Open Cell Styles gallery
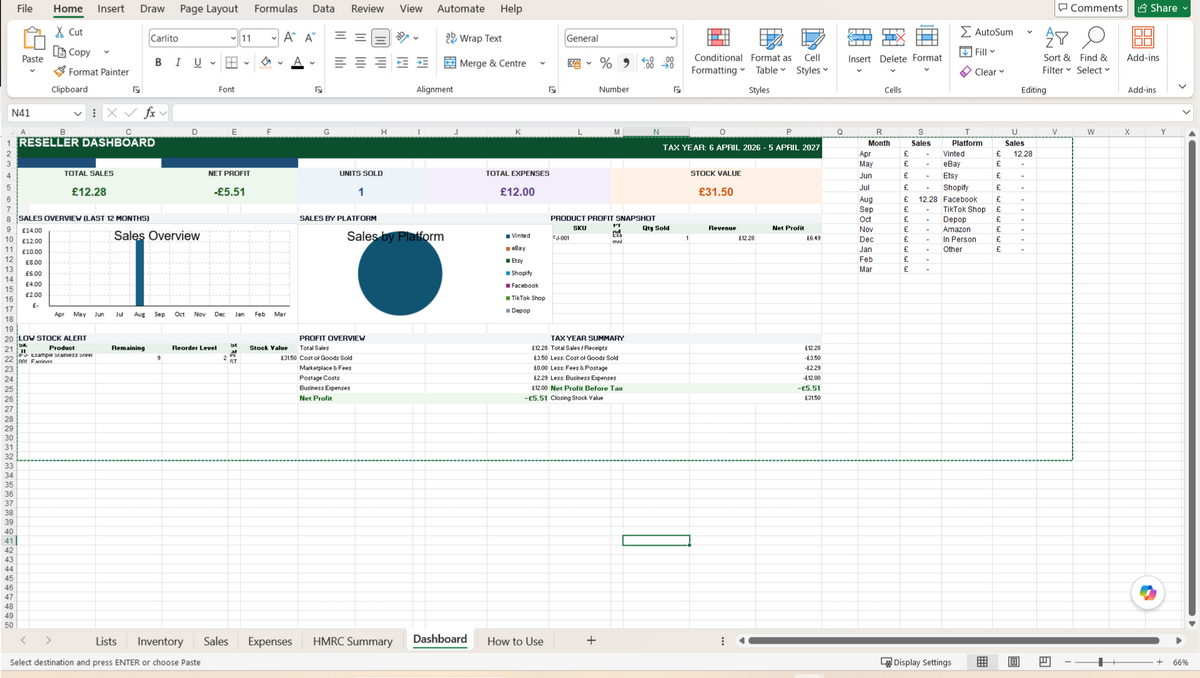This screenshot has height=678, width=1200. pyautogui.click(x=812, y=50)
